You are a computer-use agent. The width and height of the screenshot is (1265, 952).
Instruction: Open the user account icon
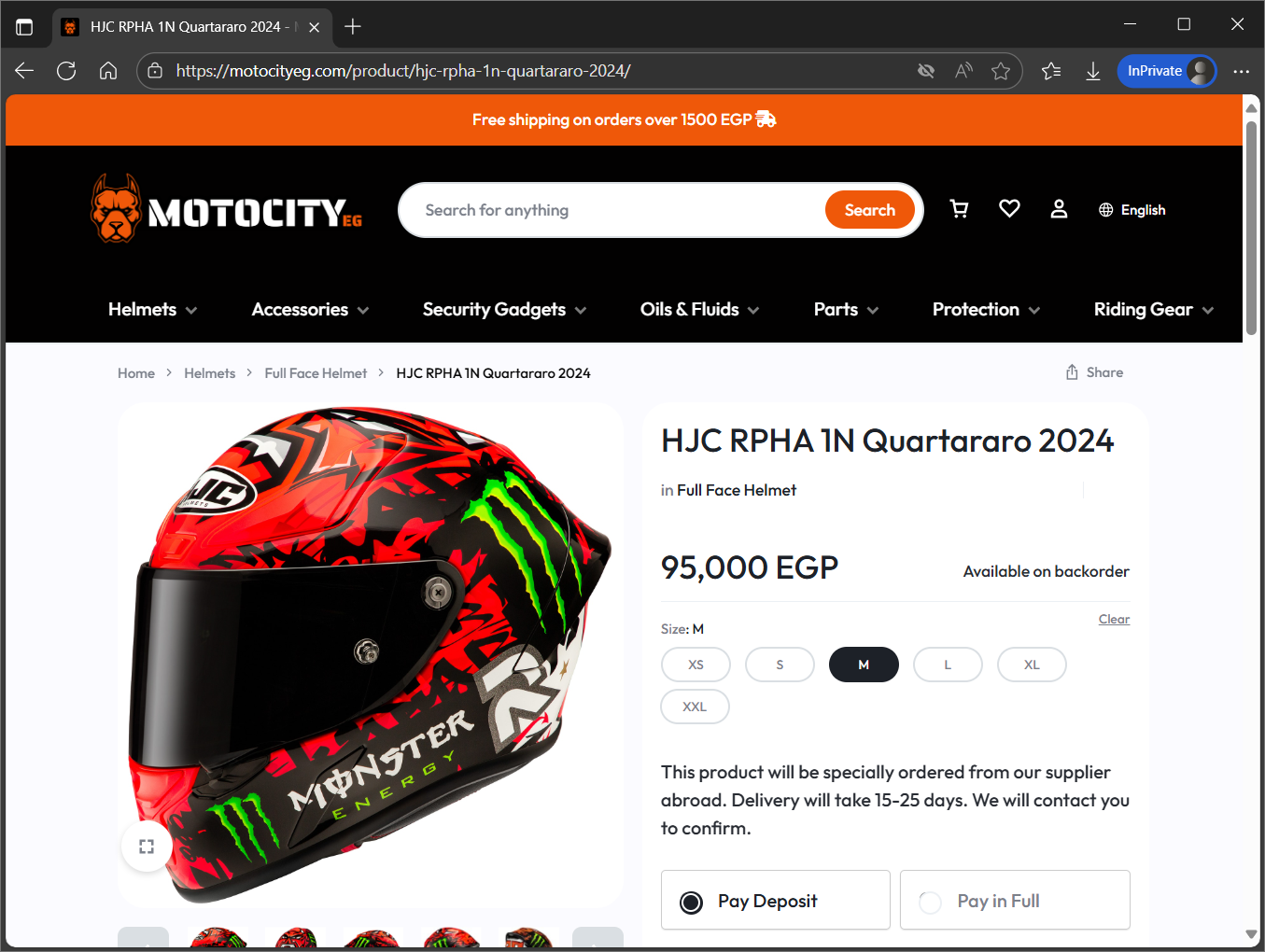tap(1059, 209)
